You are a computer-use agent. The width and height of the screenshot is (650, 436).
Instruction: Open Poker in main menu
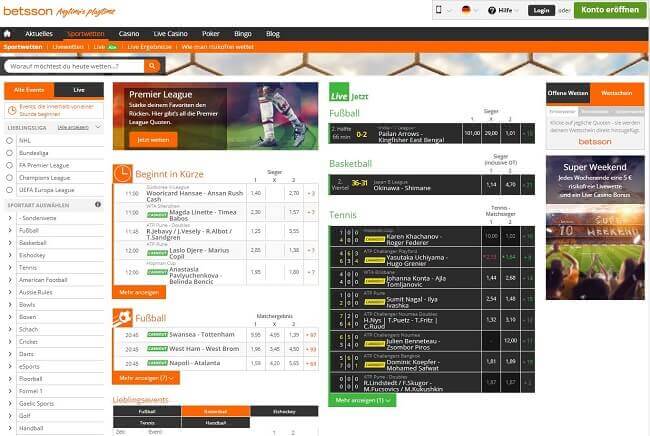click(x=211, y=34)
